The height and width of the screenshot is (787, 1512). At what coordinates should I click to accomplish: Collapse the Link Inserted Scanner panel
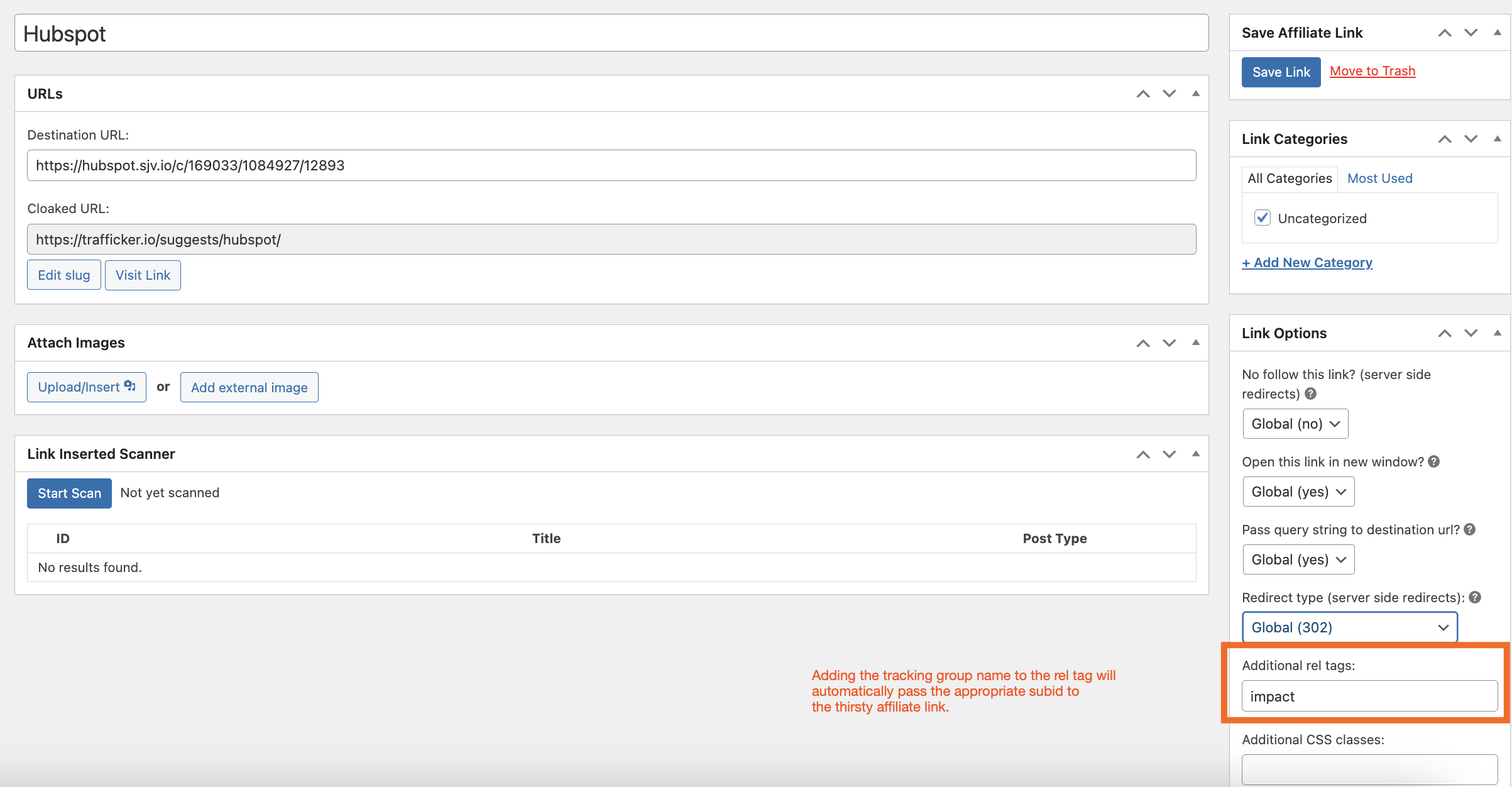pos(1195,454)
